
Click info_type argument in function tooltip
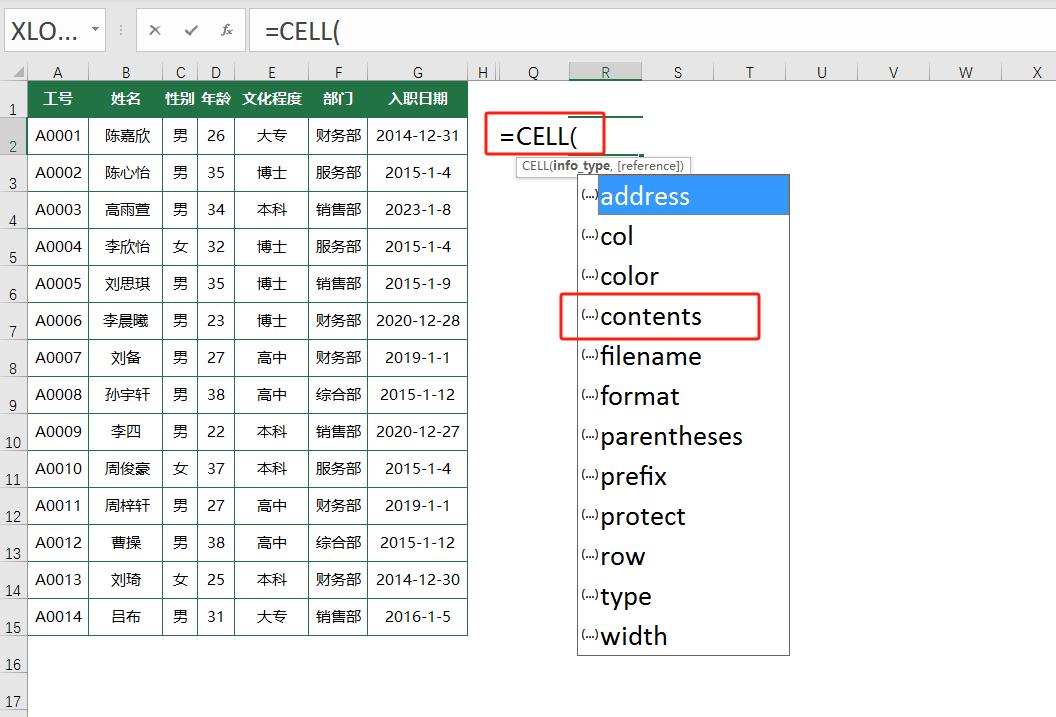click(581, 166)
